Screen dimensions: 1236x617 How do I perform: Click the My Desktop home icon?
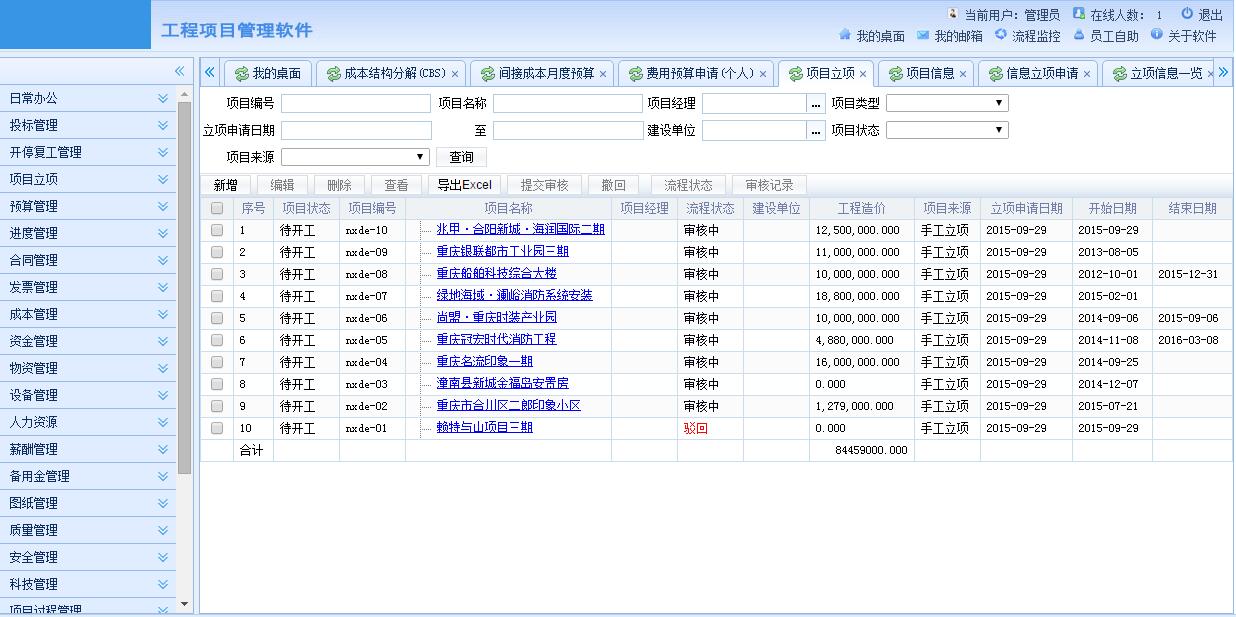click(845, 35)
